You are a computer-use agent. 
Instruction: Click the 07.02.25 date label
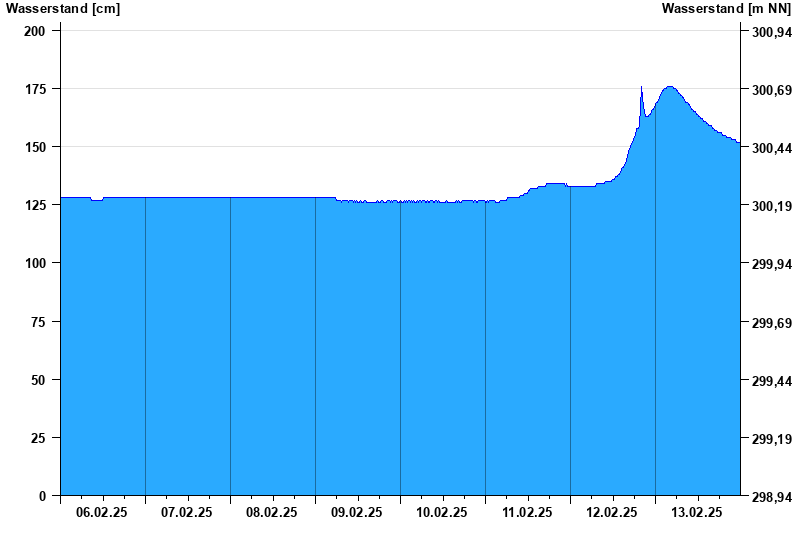point(187,513)
